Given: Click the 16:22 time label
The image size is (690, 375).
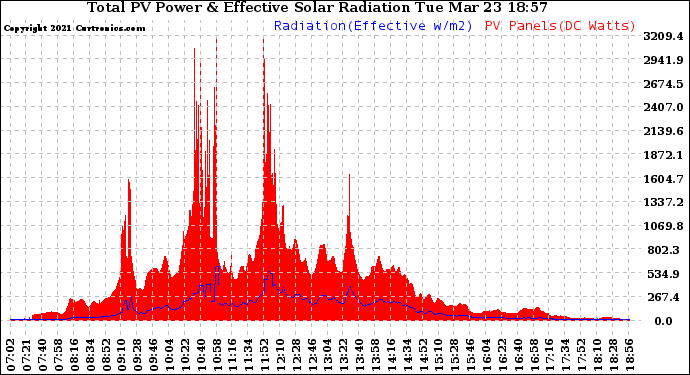Looking at the screenshot, I should tap(502, 355).
